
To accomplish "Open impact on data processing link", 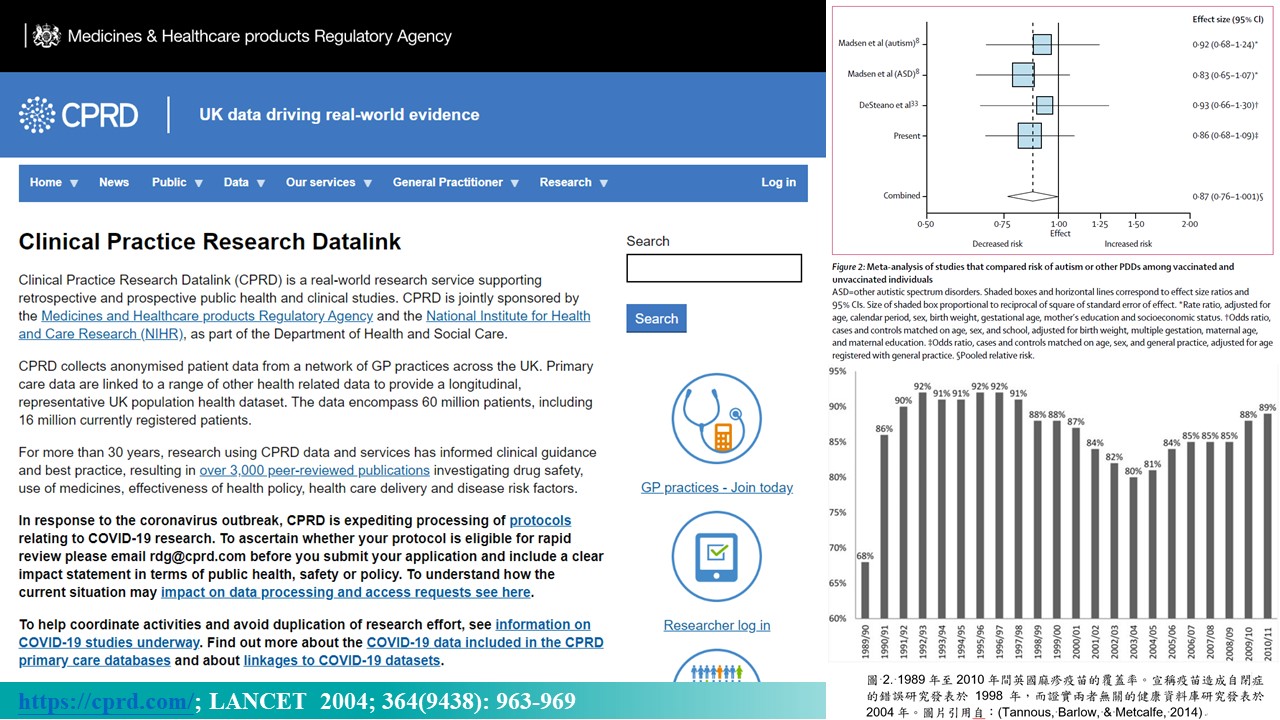I will (346, 592).
